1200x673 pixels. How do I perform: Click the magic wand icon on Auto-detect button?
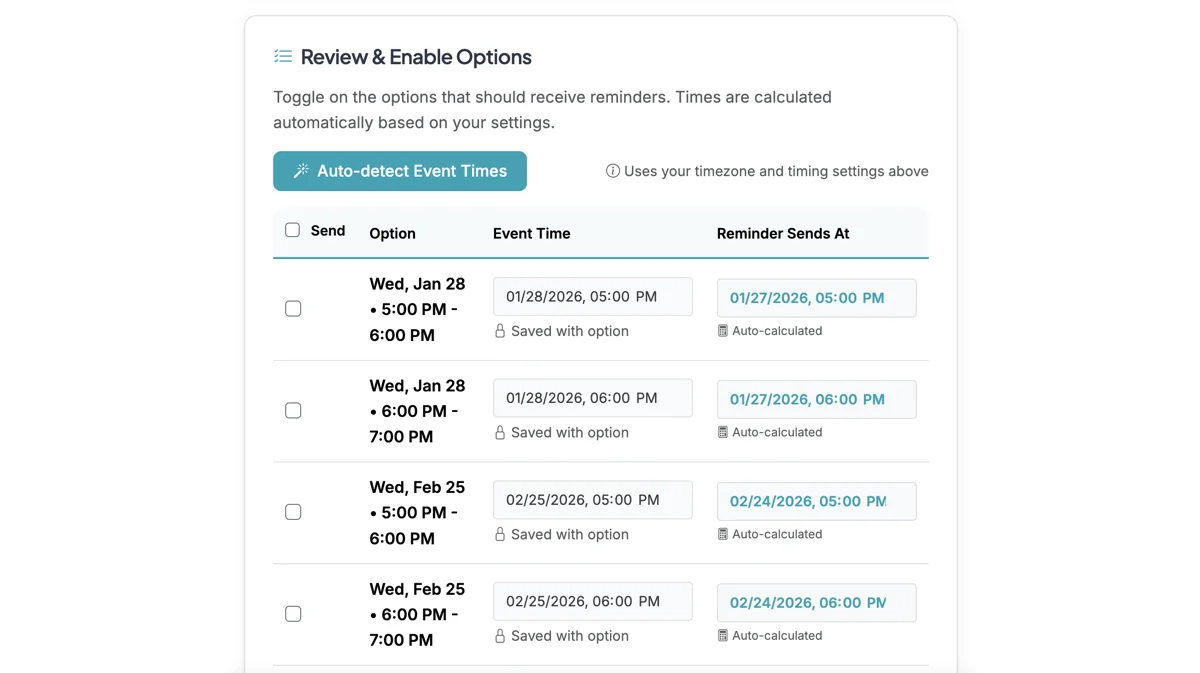300,170
